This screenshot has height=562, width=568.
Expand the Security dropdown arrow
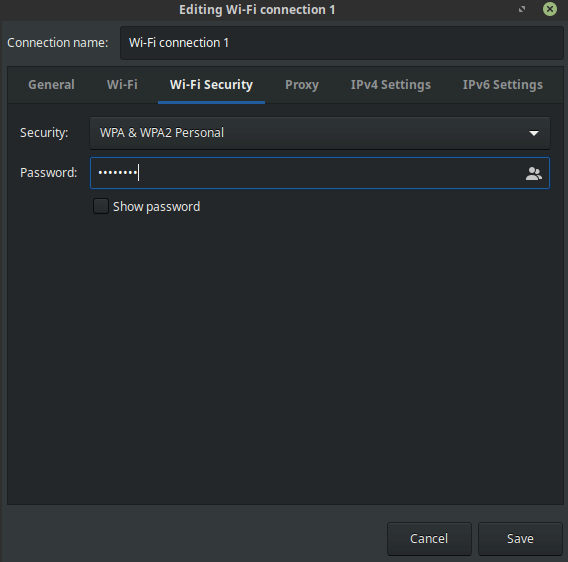tap(534, 133)
